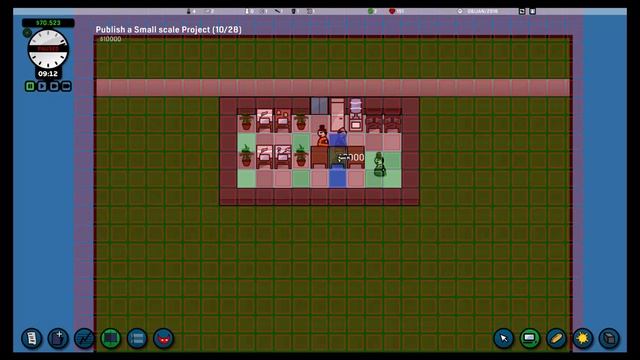Set game to fastest speed button
Screen dimensions: 640x360
tap(66, 86)
